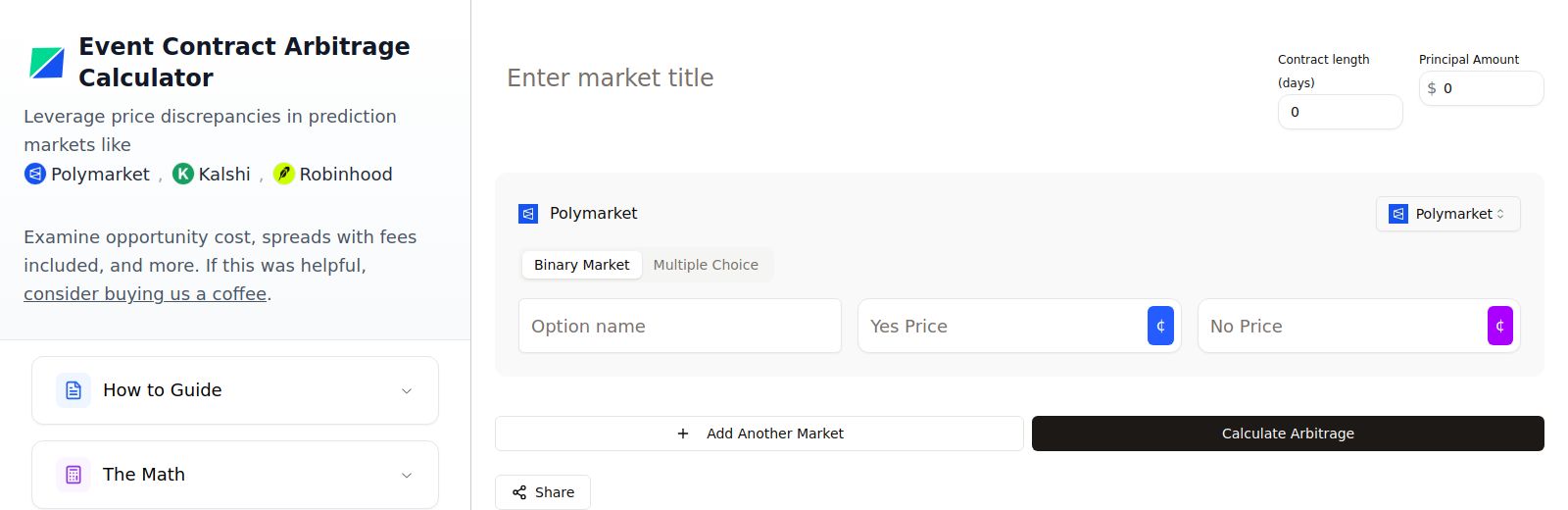Click the Polymarket icon in the market card header
1568x510 pixels.
pos(528,214)
